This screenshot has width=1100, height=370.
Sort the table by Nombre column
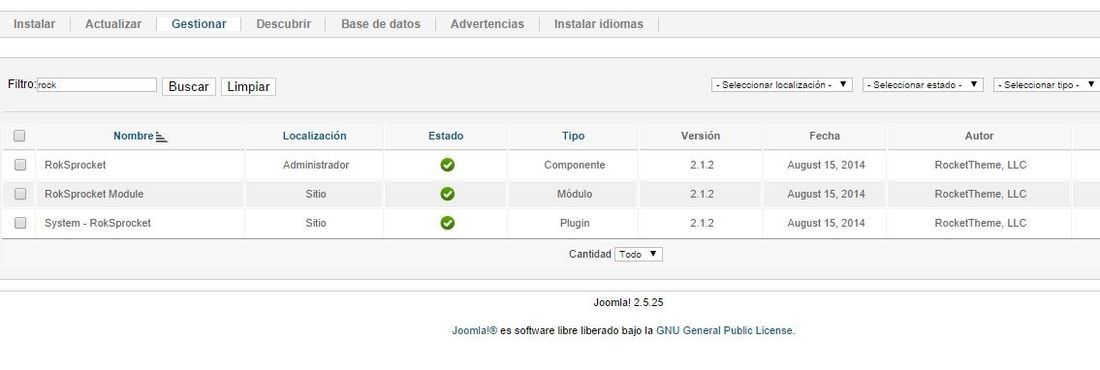click(x=133, y=136)
